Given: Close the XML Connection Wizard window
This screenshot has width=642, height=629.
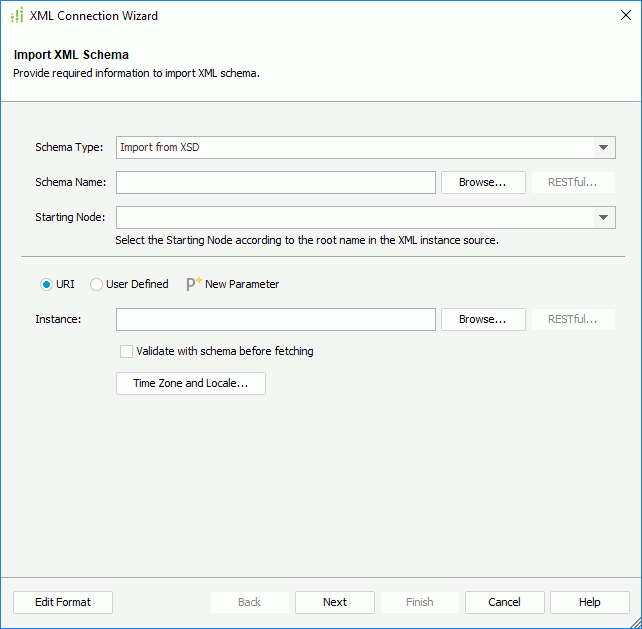Looking at the screenshot, I should [626, 15].
